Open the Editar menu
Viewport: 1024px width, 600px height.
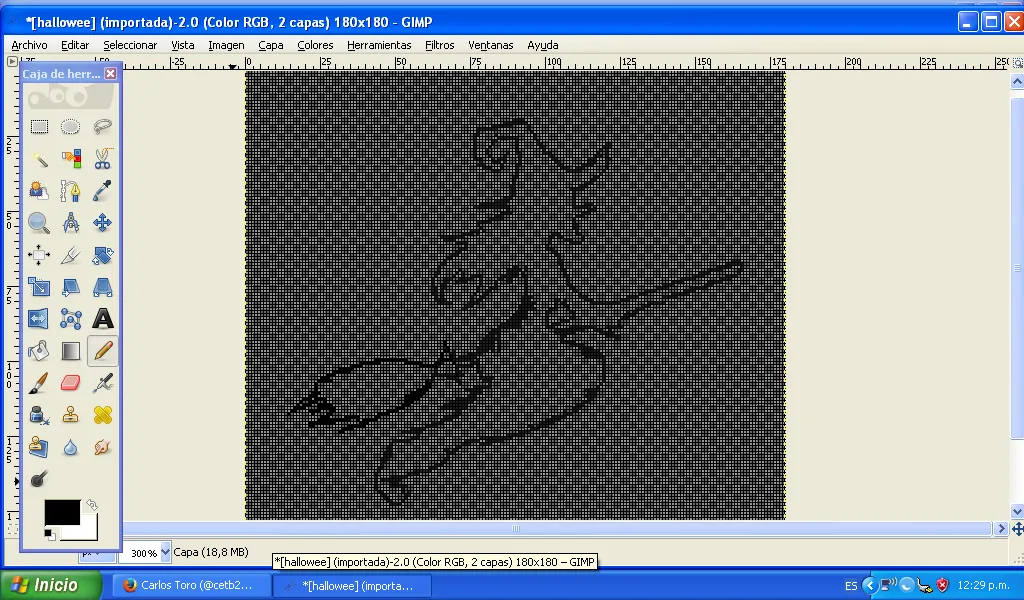click(x=75, y=45)
